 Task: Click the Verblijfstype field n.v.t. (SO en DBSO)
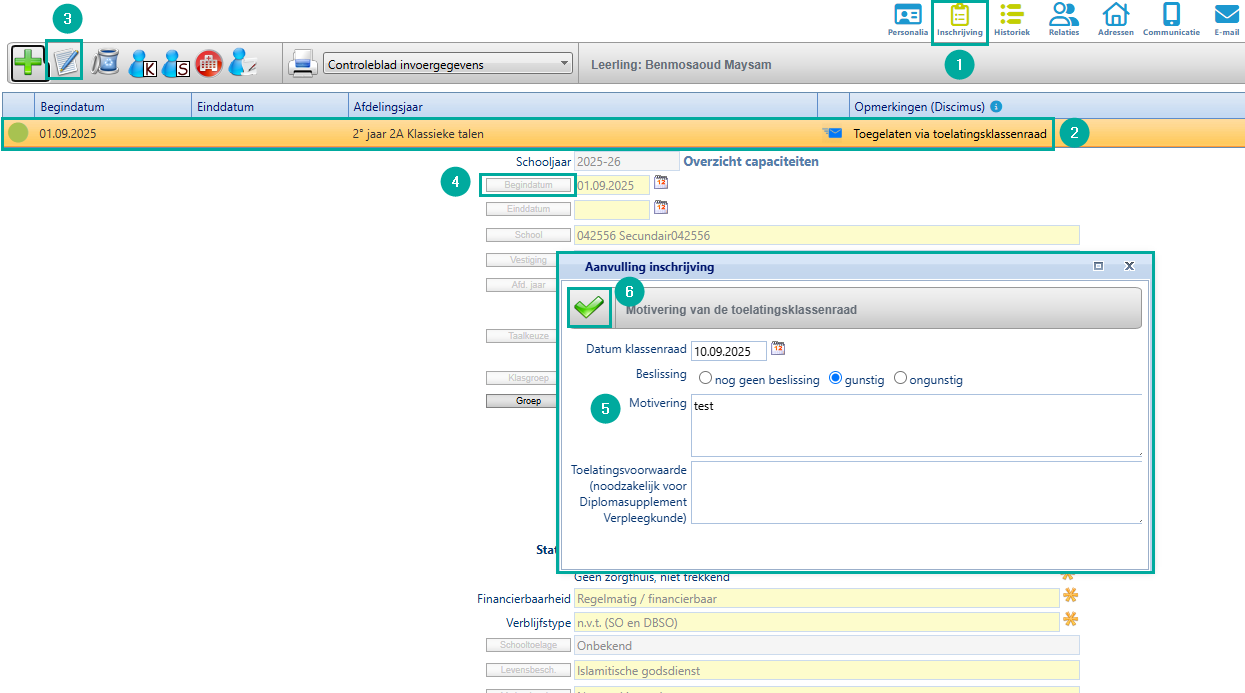click(817, 622)
